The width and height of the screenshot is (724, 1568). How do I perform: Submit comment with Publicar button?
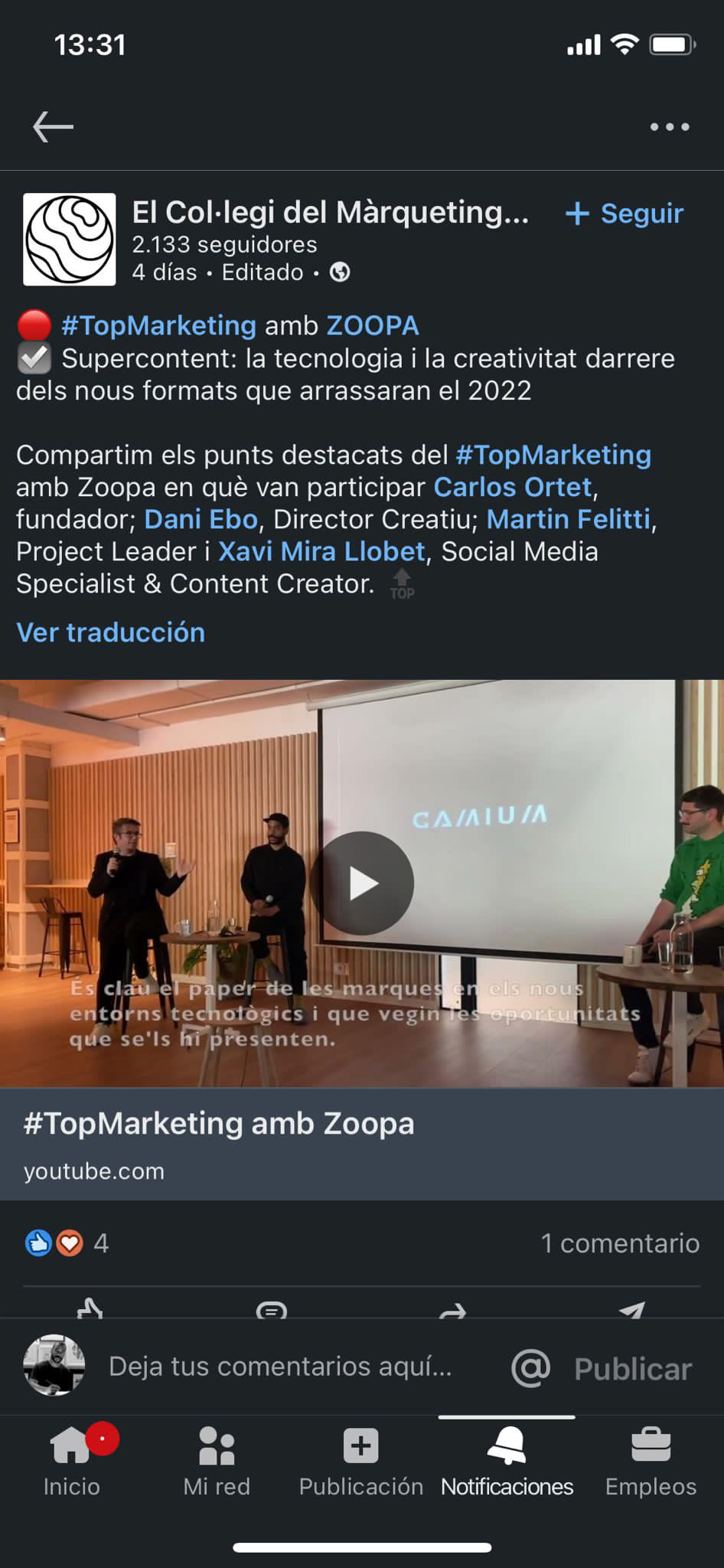(633, 1369)
